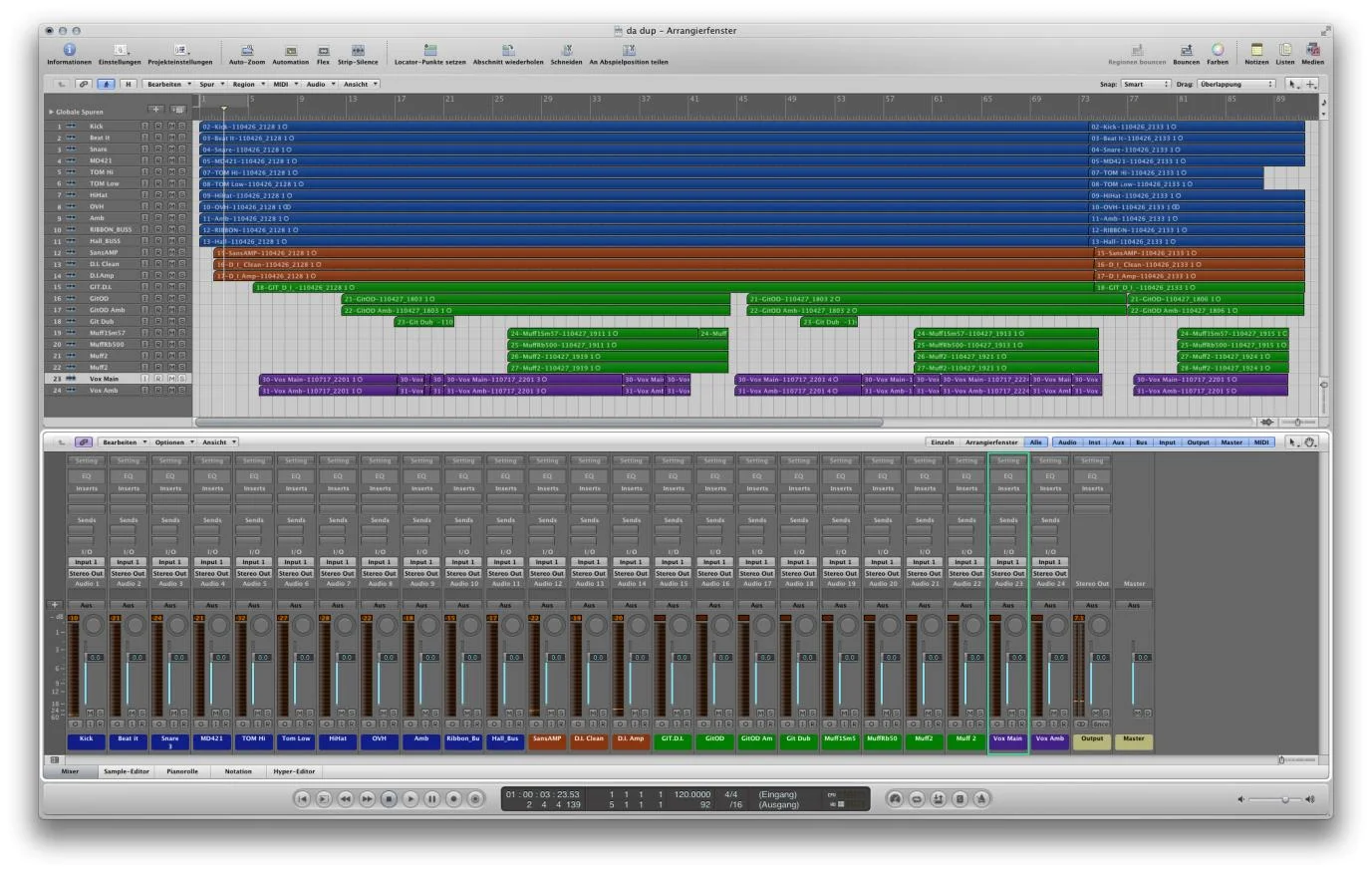
Task: Open the Notizen panel icon
Action: click(1256, 50)
